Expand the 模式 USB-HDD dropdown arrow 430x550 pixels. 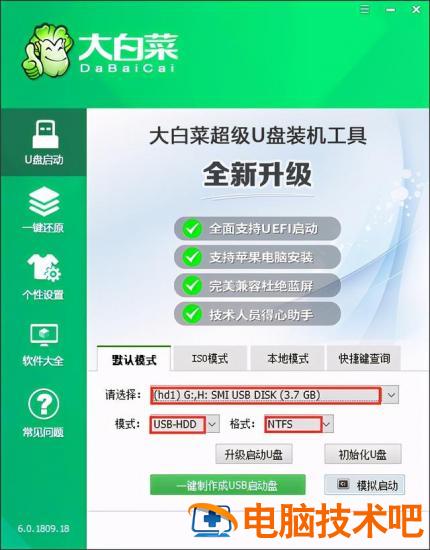pyautogui.click(x=212, y=424)
